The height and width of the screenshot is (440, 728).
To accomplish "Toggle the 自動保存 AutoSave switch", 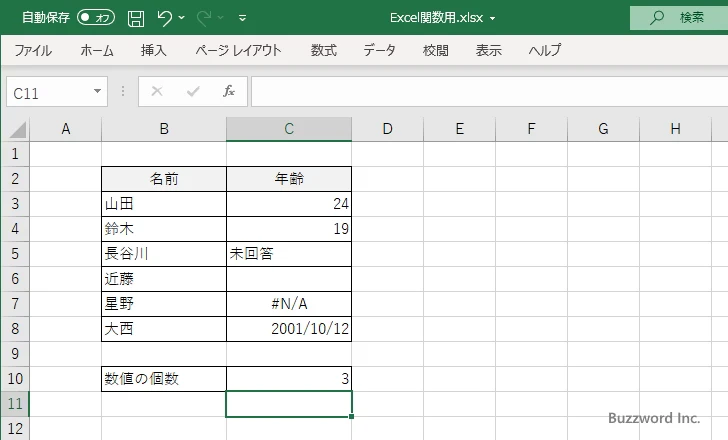I will pos(96,18).
